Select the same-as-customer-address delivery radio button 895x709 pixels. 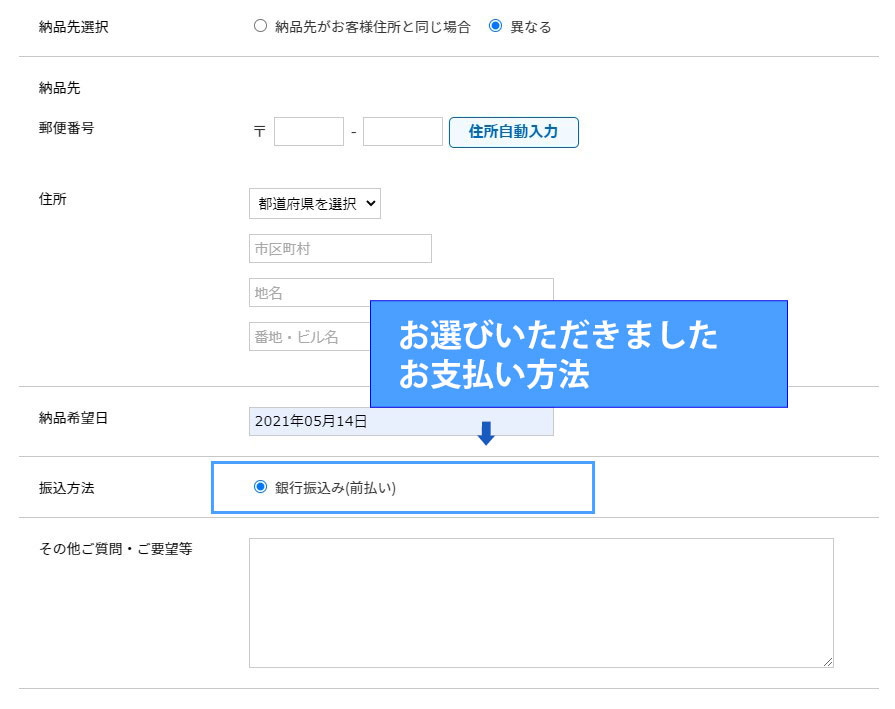point(260,27)
